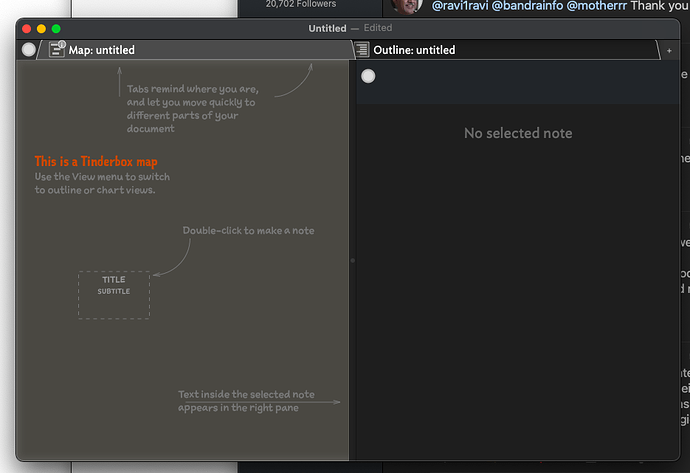The height and width of the screenshot is (473, 690).
Task: Click 'Text inside the selected note' hint
Action: coord(246,394)
